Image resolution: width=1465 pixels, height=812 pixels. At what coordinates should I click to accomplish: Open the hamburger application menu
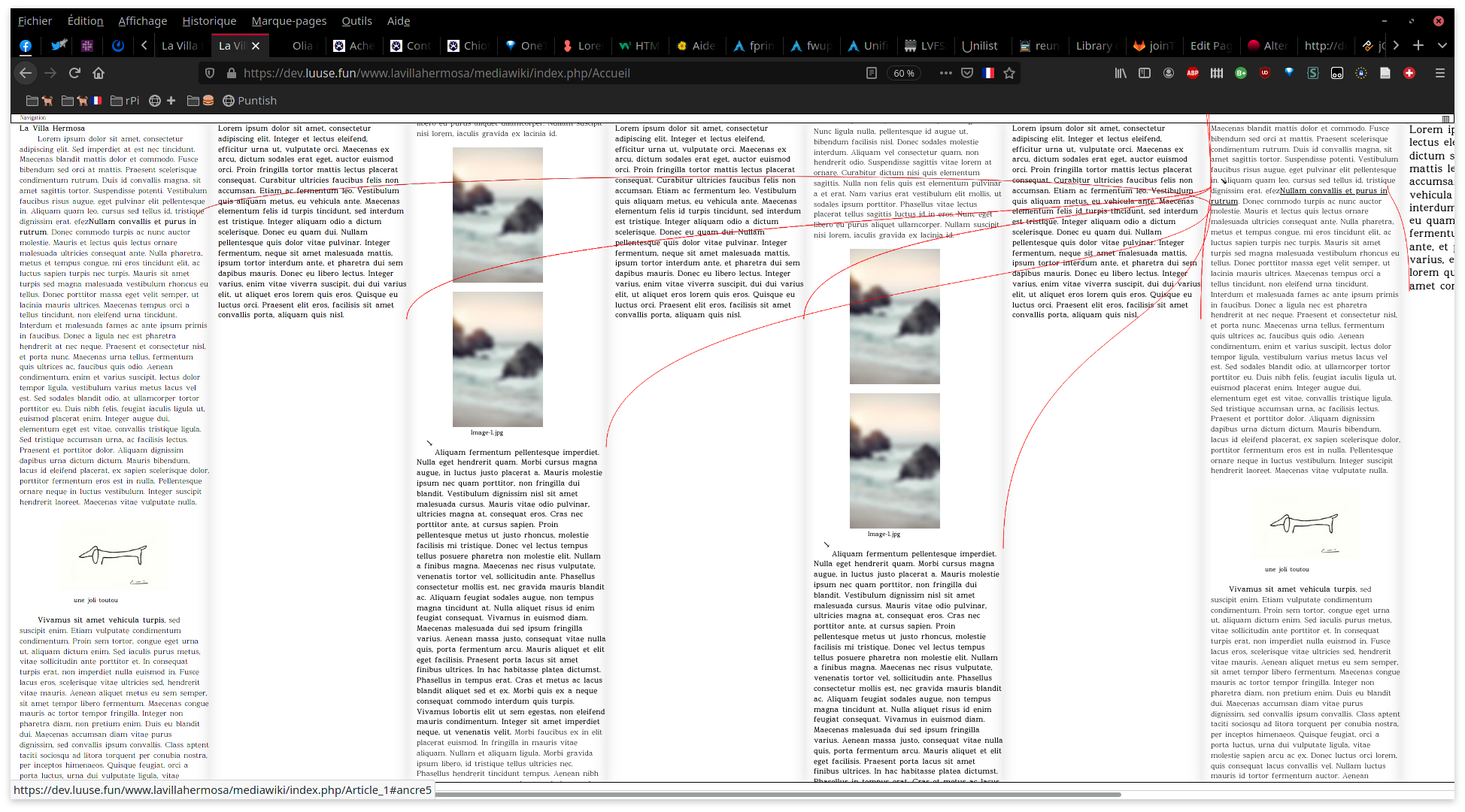coord(1439,73)
